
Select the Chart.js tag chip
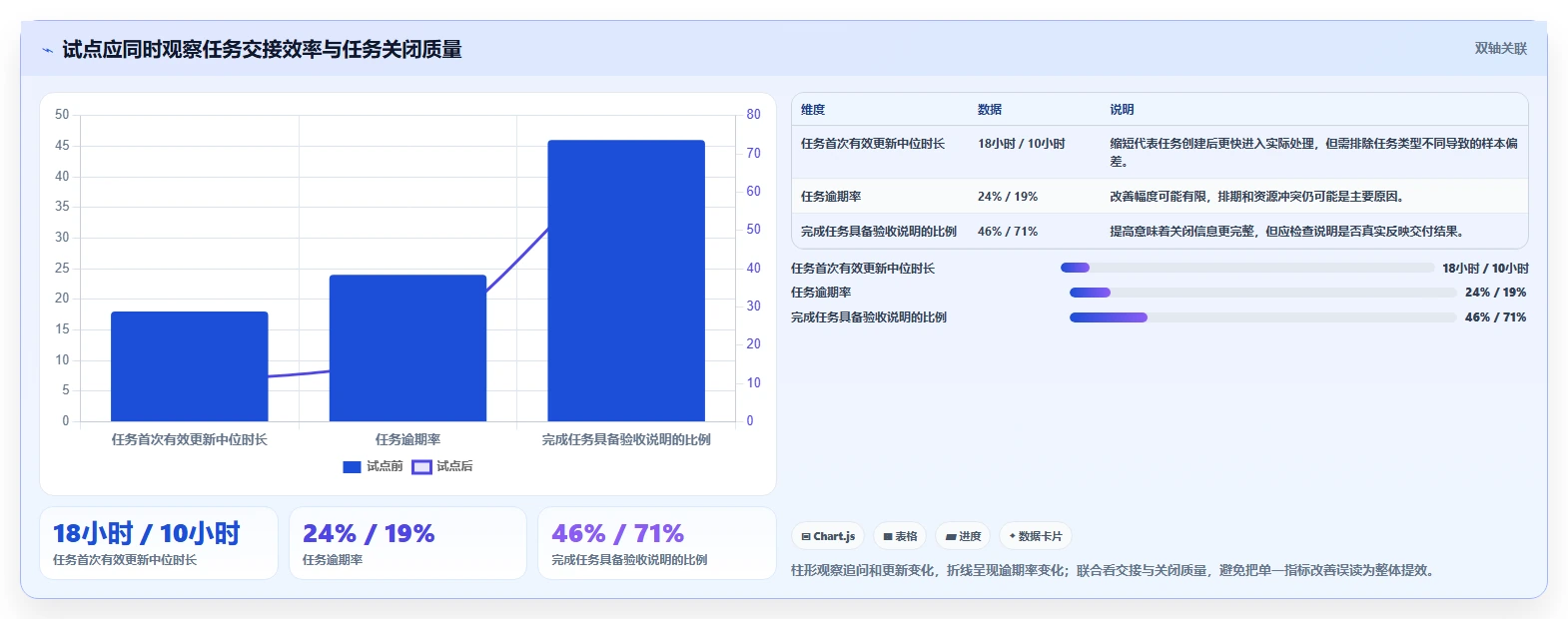829,536
